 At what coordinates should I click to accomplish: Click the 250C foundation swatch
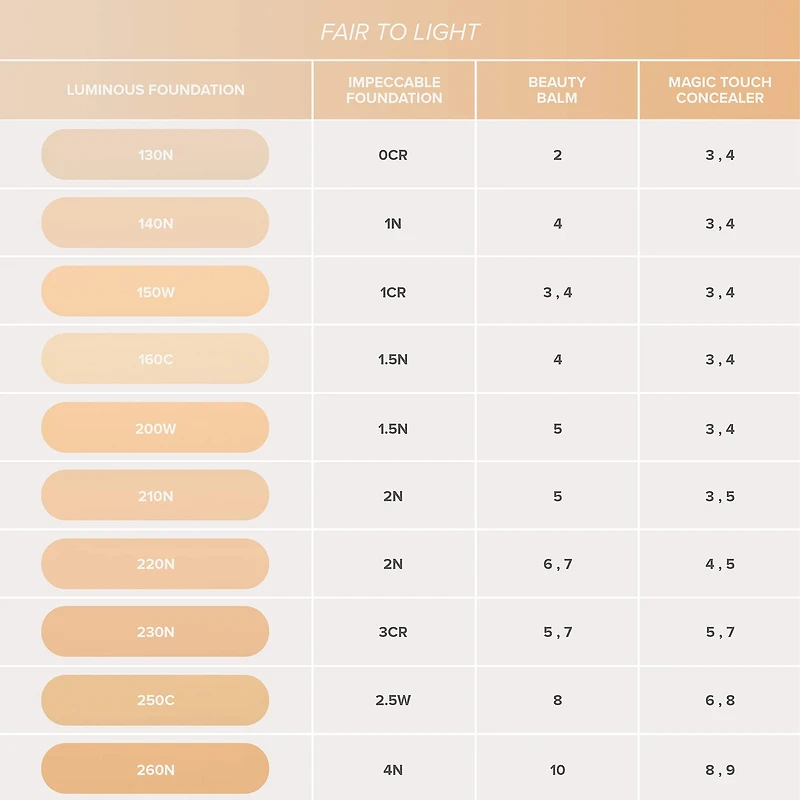(x=155, y=700)
